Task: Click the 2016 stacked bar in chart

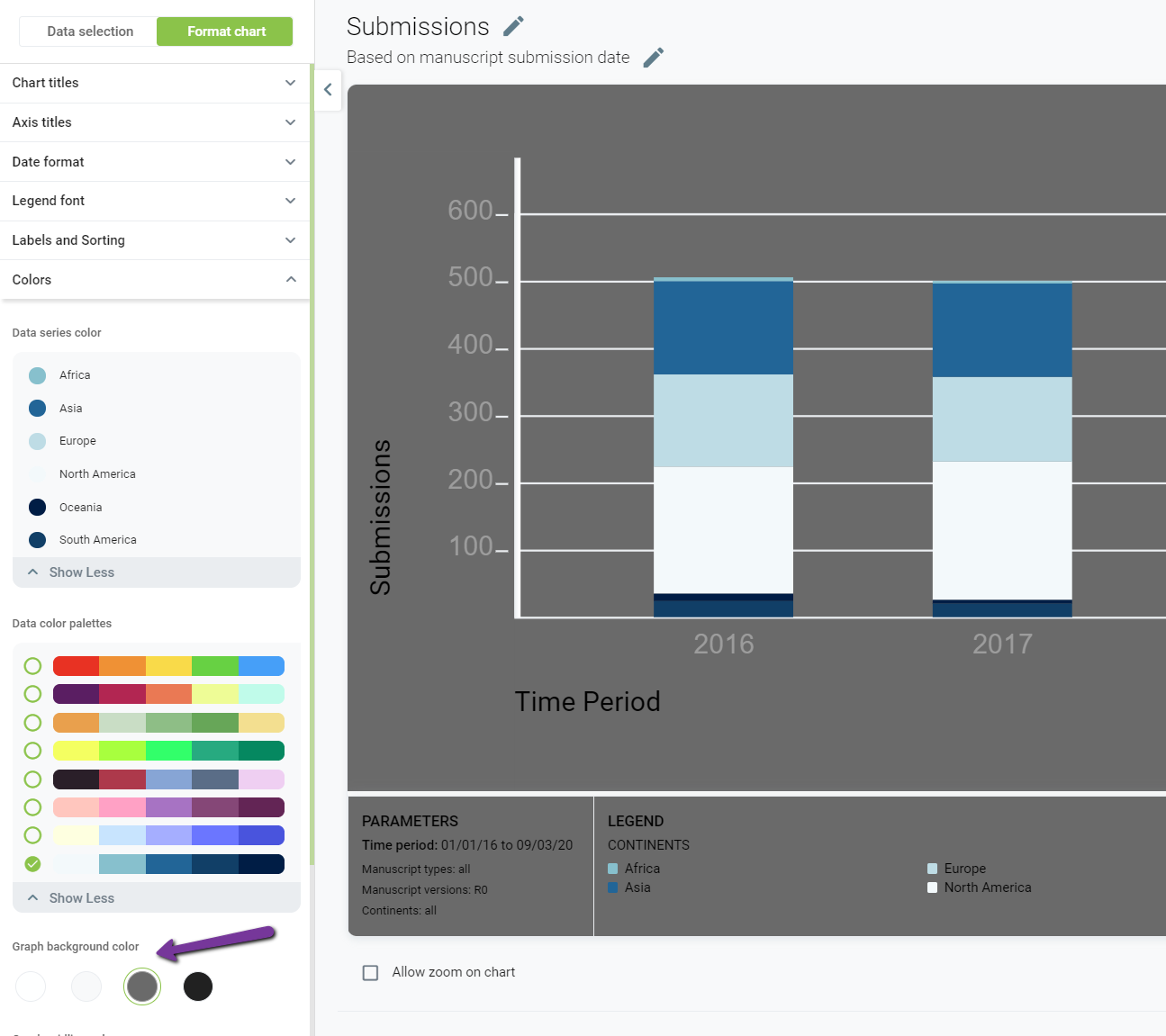Action: pyautogui.click(x=723, y=447)
